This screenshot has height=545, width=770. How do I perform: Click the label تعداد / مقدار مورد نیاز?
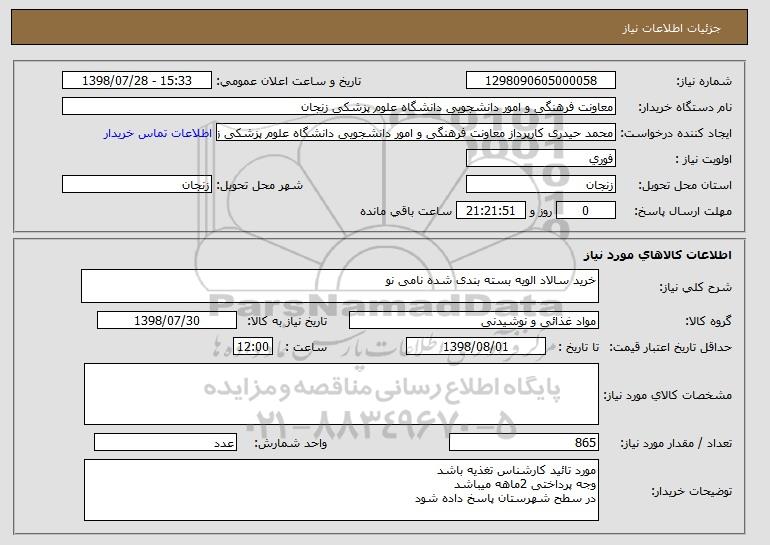676,443
